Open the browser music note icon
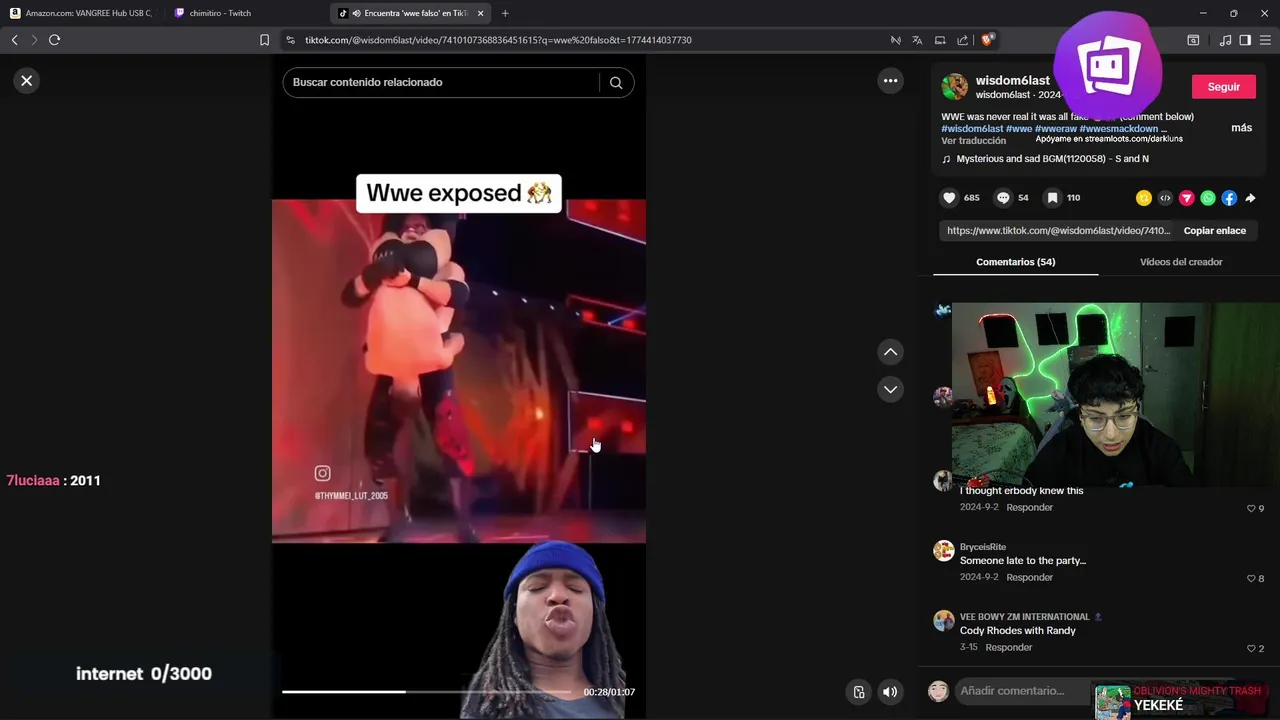This screenshot has width=1280, height=720. (1226, 40)
